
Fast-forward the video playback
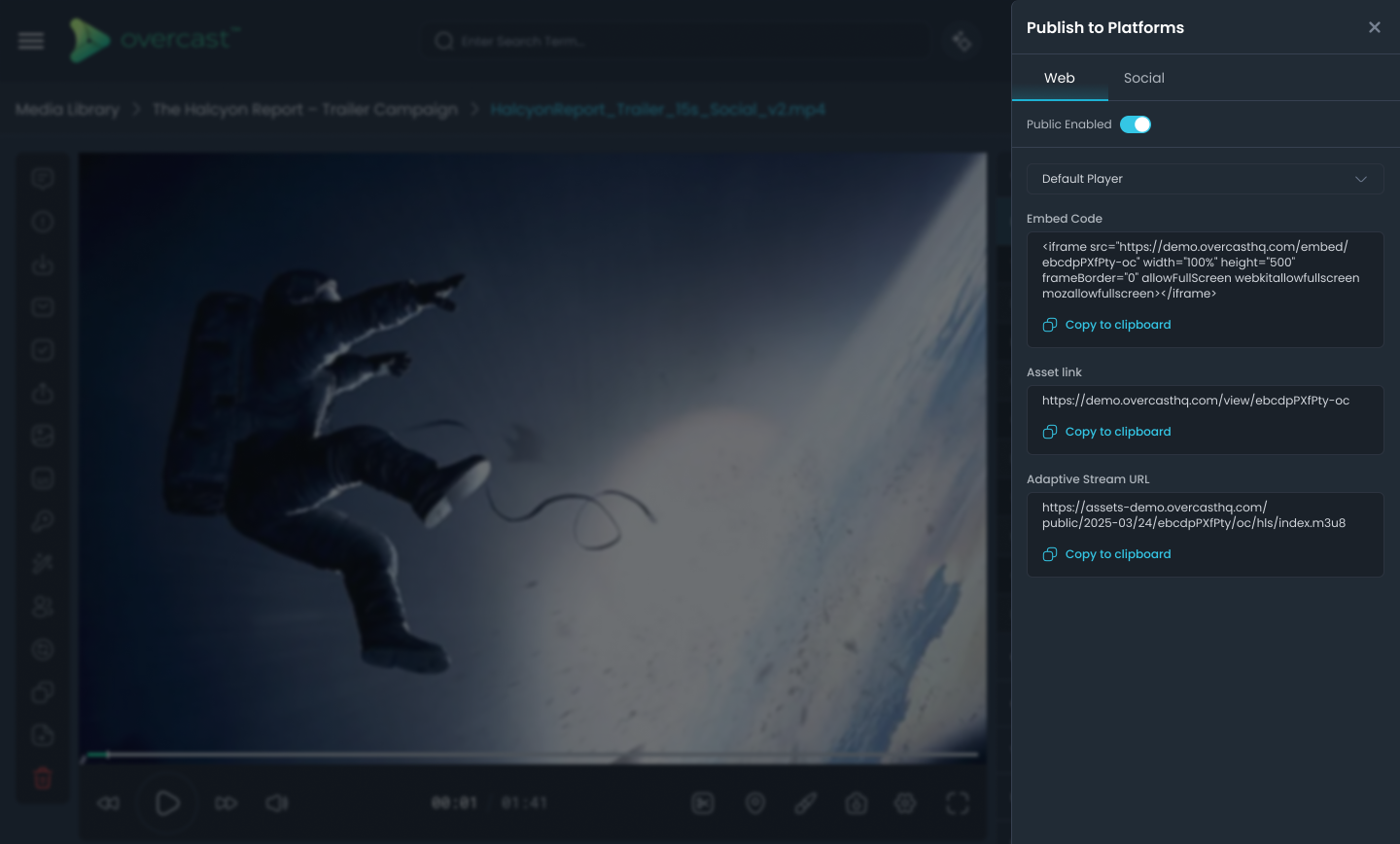tap(226, 803)
